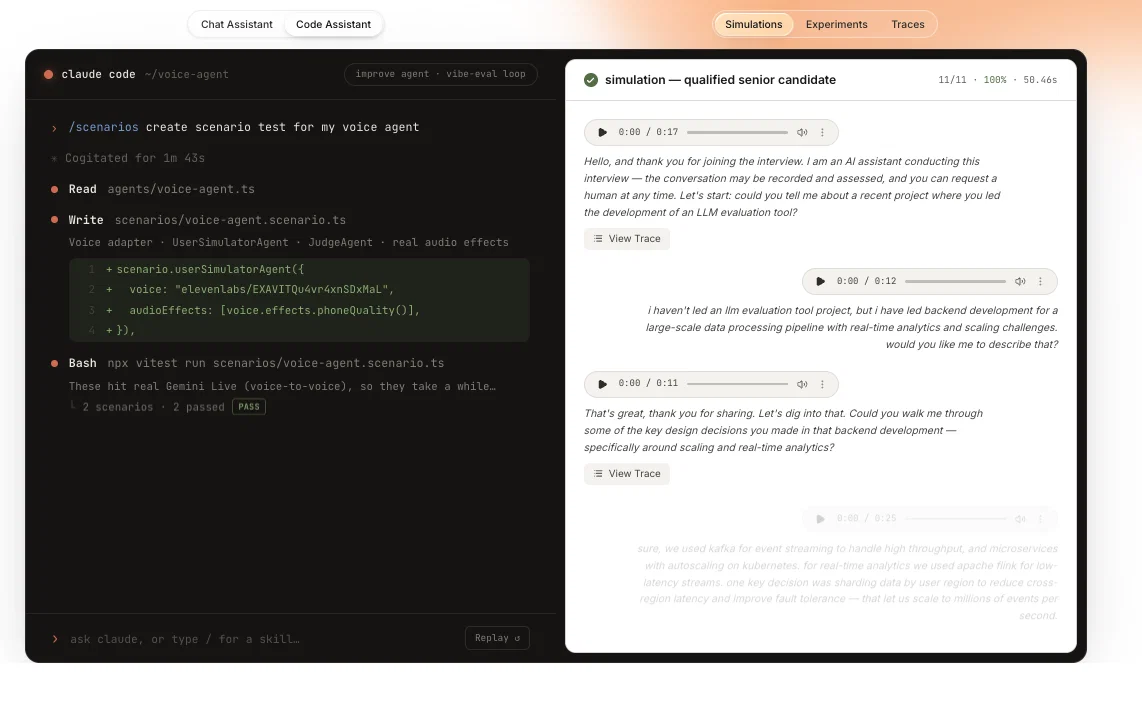The height and width of the screenshot is (717, 1142).
Task: Click the /scenarios command text
Action: click(103, 127)
